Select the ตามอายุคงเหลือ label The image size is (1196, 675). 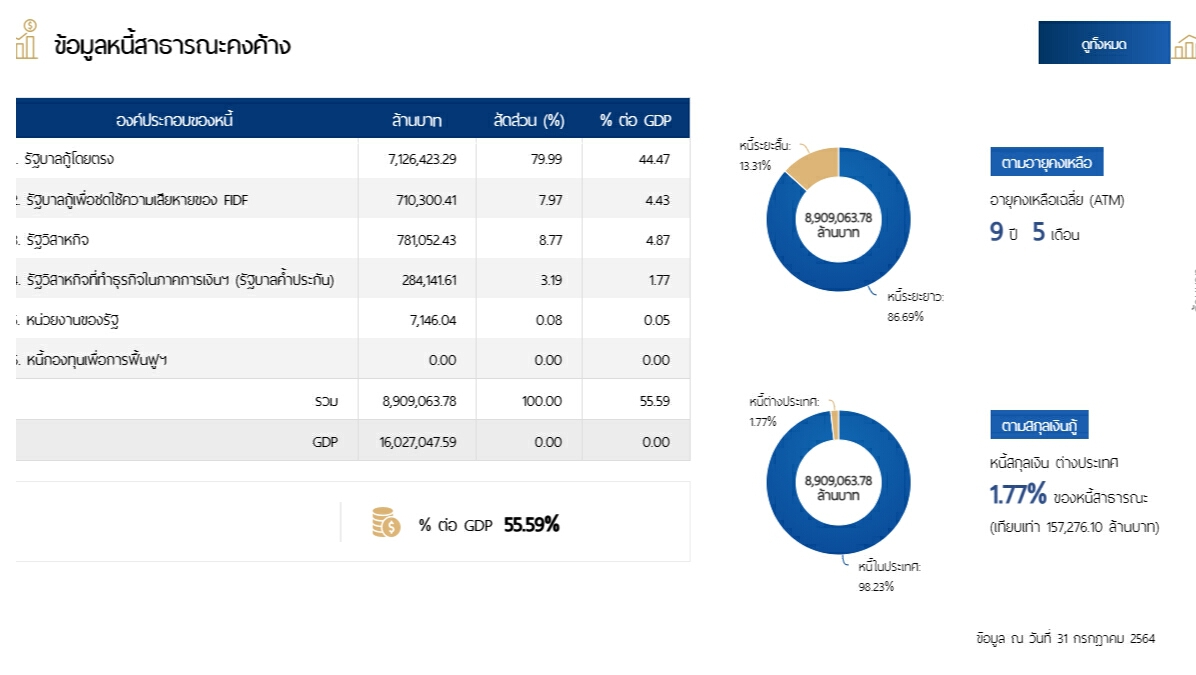[x=1046, y=162]
